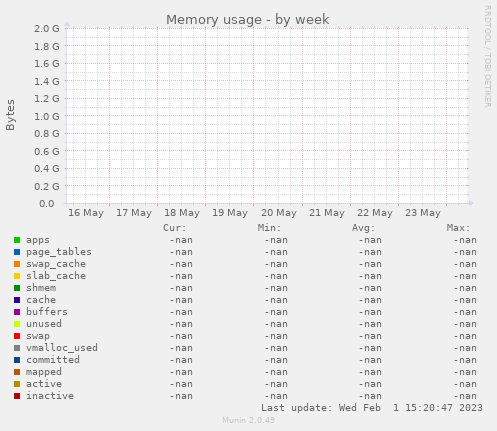Click the indigo cache legend swatch
497x431 pixels.
(17, 300)
